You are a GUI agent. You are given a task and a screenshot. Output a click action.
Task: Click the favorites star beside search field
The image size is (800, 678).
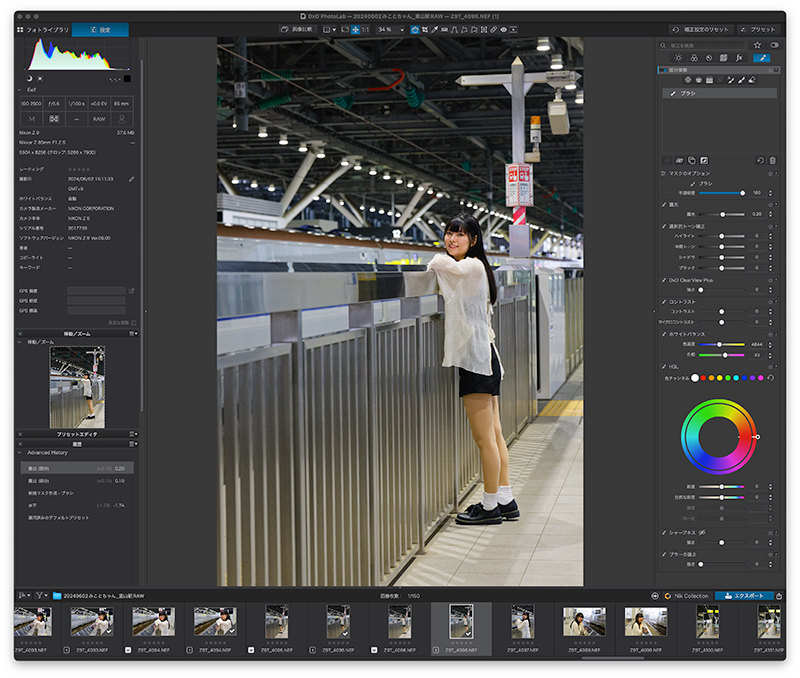757,45
